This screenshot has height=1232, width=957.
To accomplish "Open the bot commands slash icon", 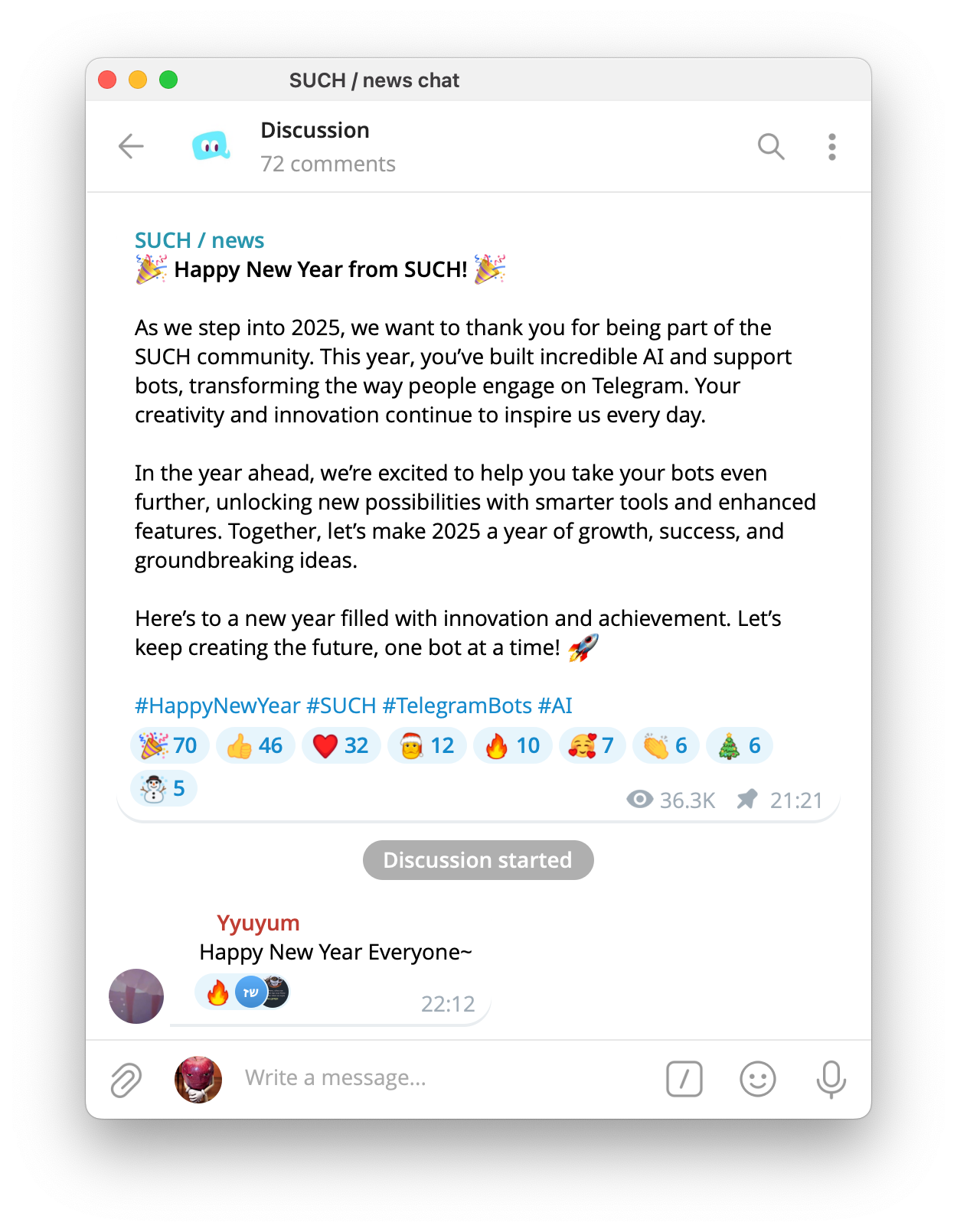I will (x=684, y=1079).
